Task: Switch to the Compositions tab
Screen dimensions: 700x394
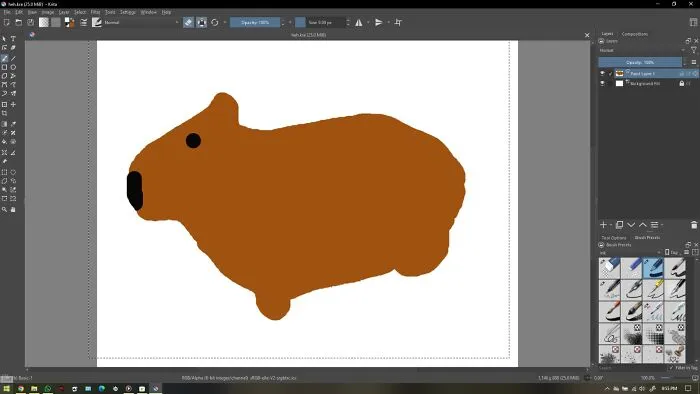Action: tap(635, 34)
